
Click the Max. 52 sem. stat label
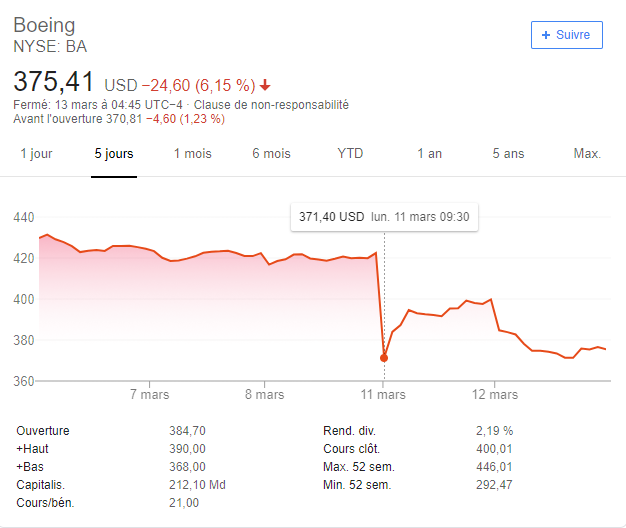point(359,467)
